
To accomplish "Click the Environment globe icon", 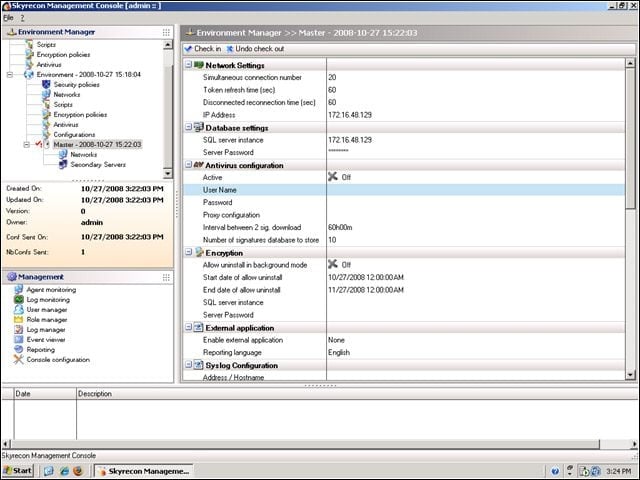I will pyautogui.click(x=29, y=75).
